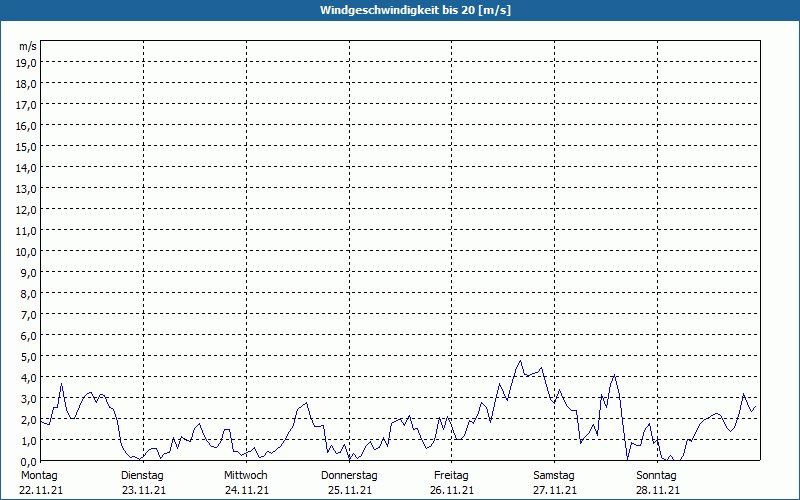Select the Dienstag day label
Image resolution: width=800 pixels, height=500 pixels.
(142, 475)
